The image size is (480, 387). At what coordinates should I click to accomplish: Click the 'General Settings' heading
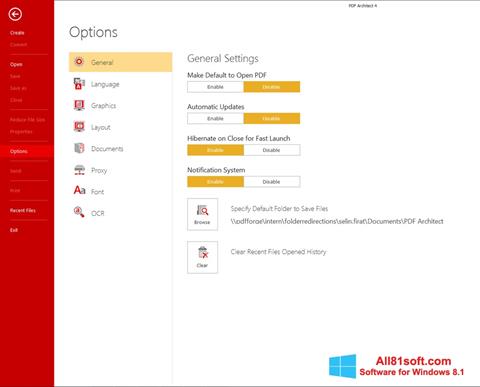pos(223,58)
